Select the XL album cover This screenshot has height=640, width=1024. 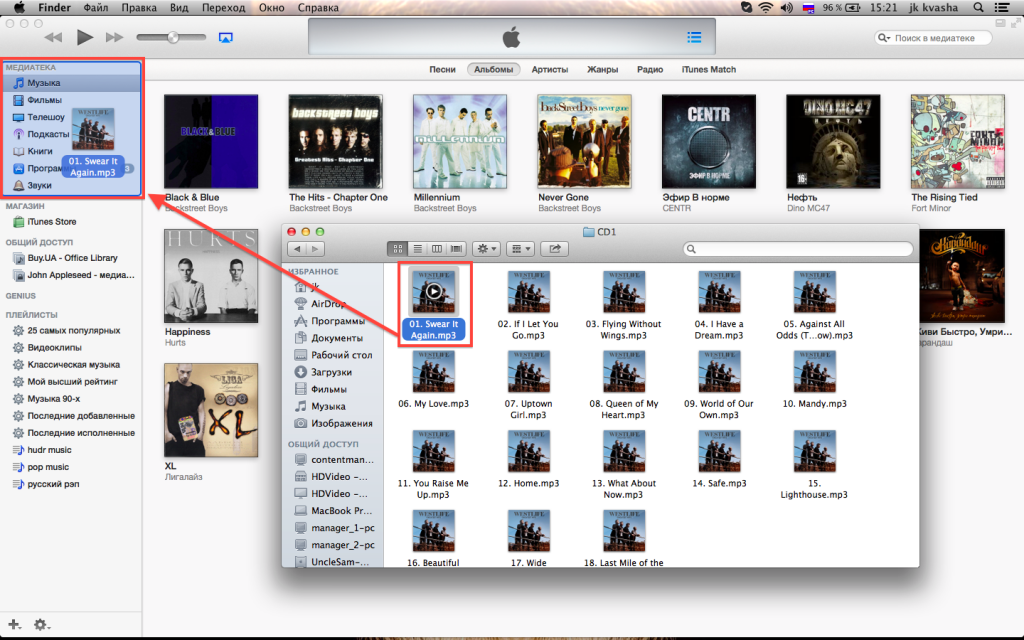[211, 410]
